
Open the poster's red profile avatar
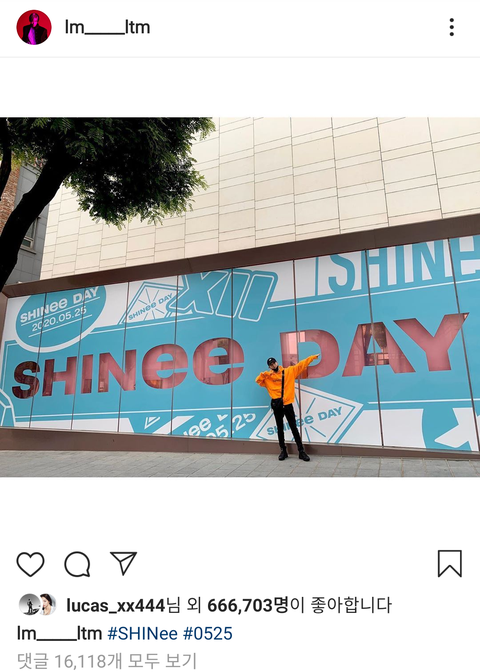pyautogui.click(x=34, y=27)
